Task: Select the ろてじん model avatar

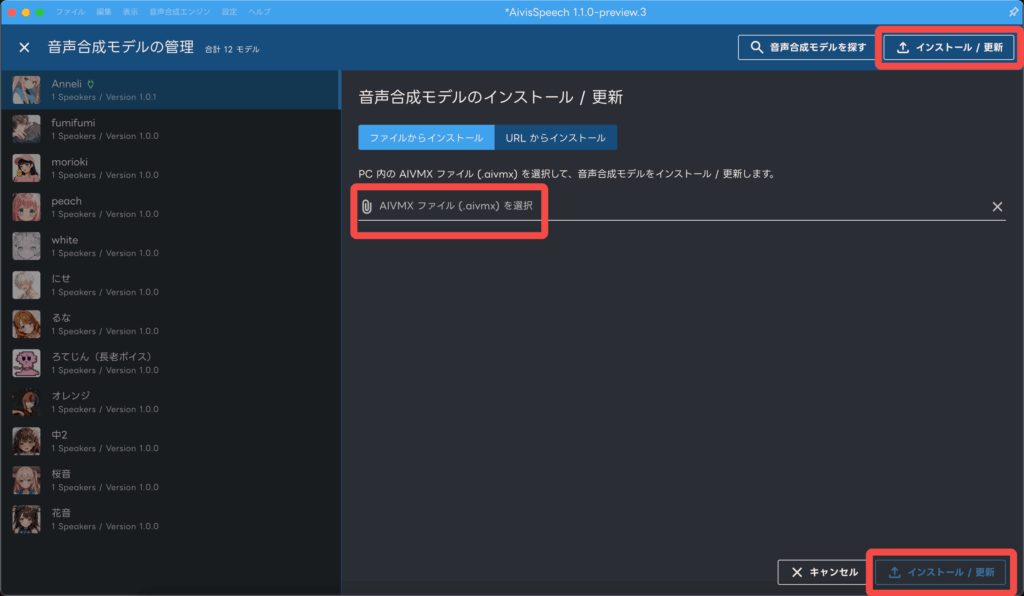Action: (26, 364)
